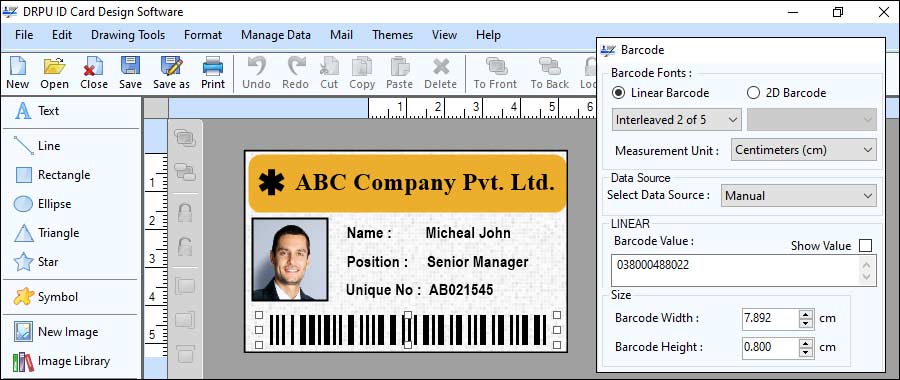The width and height of the screenshot is (900, 380).
Task: Open the Mail menu
Action: pos(342,35)
